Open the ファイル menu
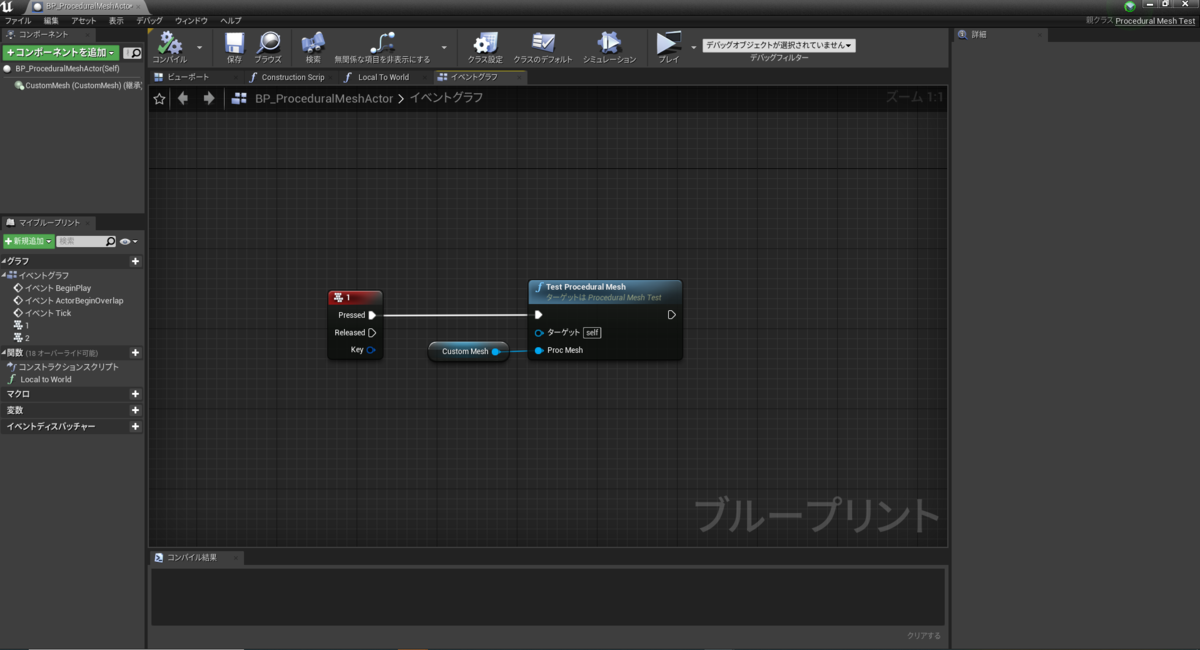Viewport: 1200px width, 650px height. click(x=18, y=20)
